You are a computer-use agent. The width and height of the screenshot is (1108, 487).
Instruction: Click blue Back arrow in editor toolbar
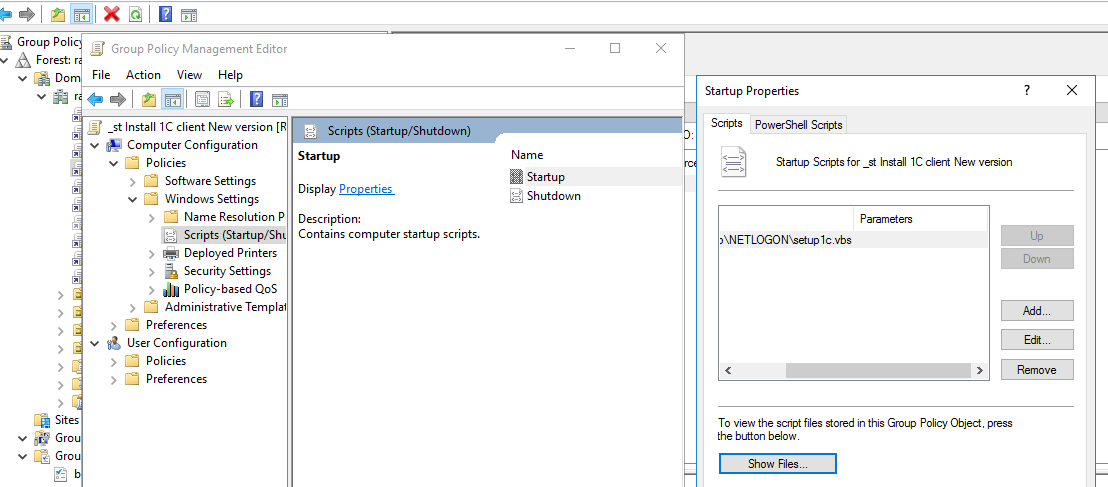[x=95, y=99]
